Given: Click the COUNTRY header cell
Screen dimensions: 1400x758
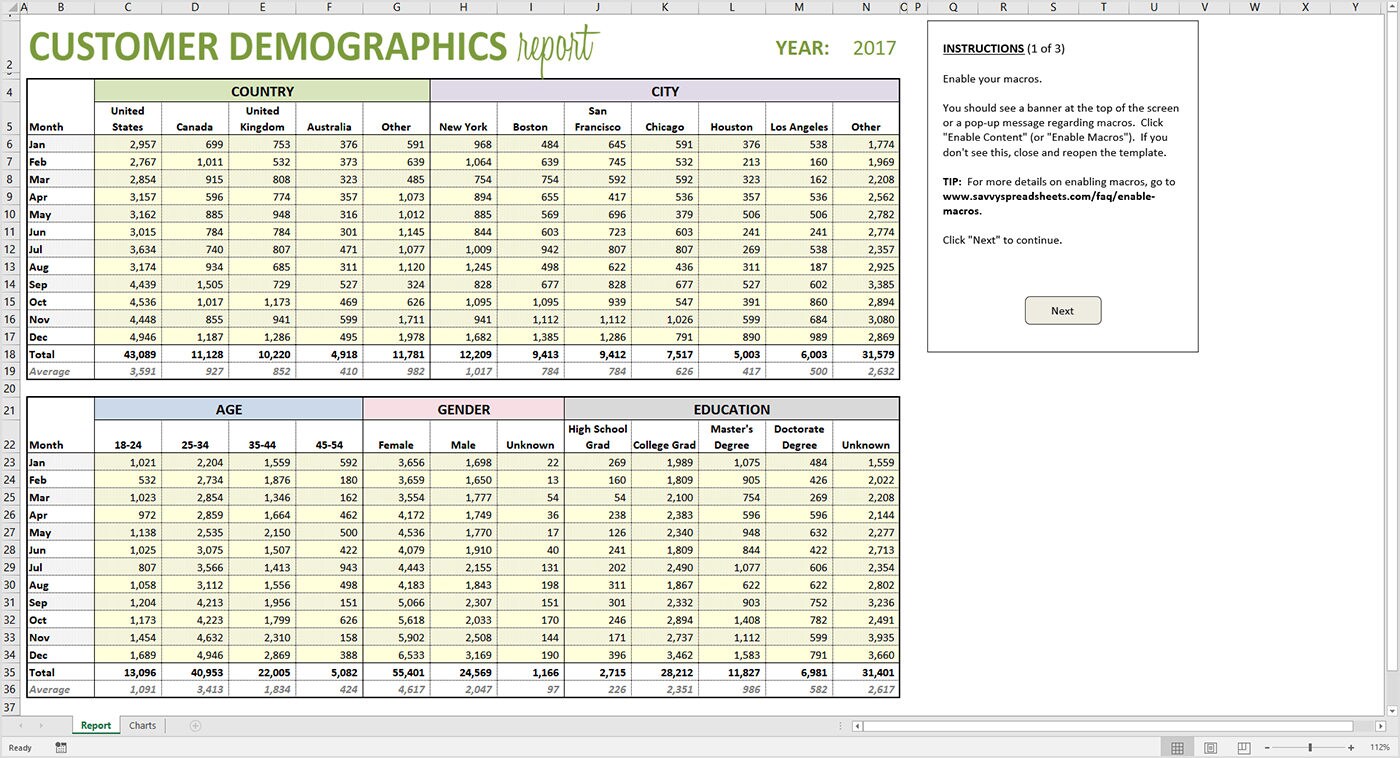Looking at the screenshot, I should click(262, 90).
